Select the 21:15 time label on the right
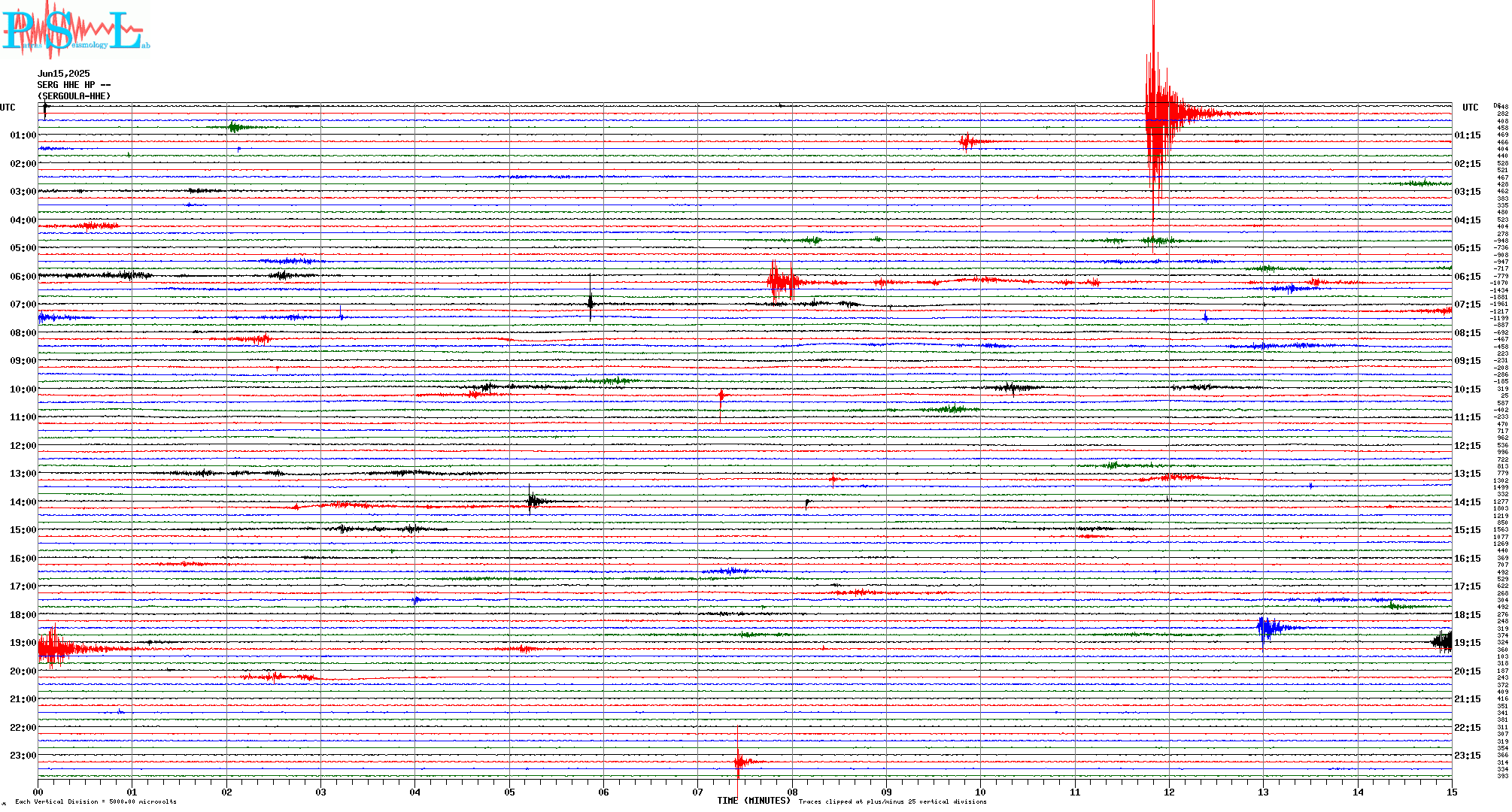Viewport: 1512px width, 812px height. point(1467,699)
